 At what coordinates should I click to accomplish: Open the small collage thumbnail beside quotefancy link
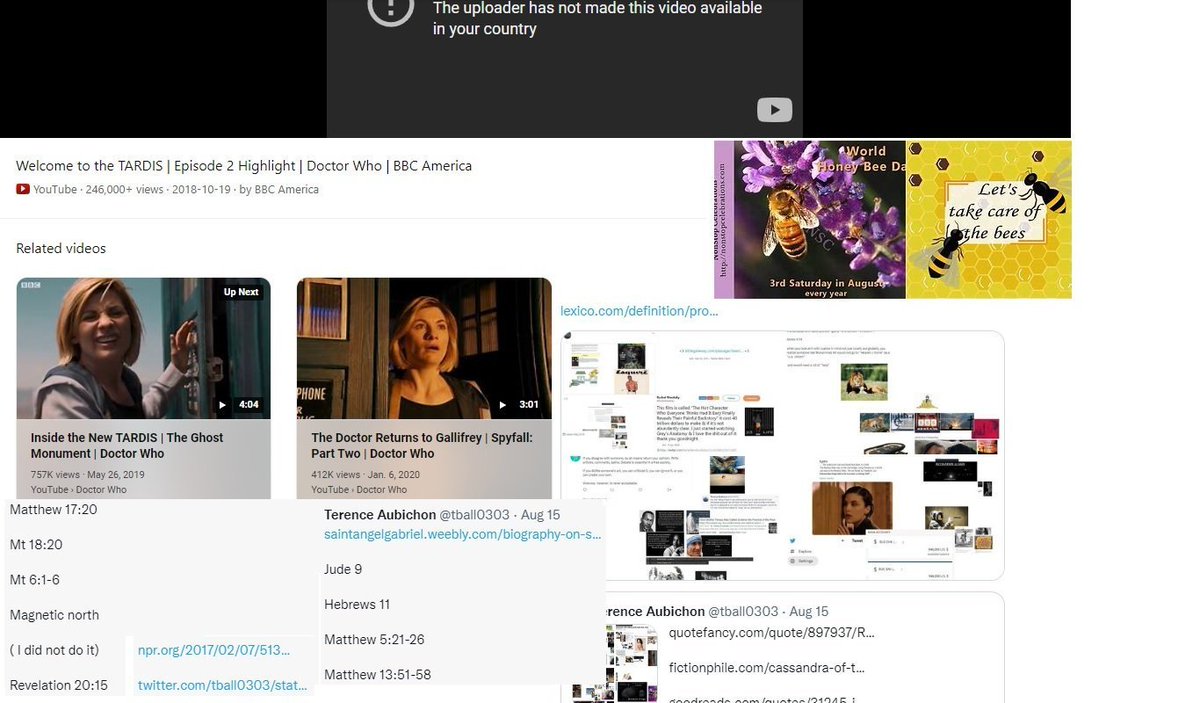[633, 663]
